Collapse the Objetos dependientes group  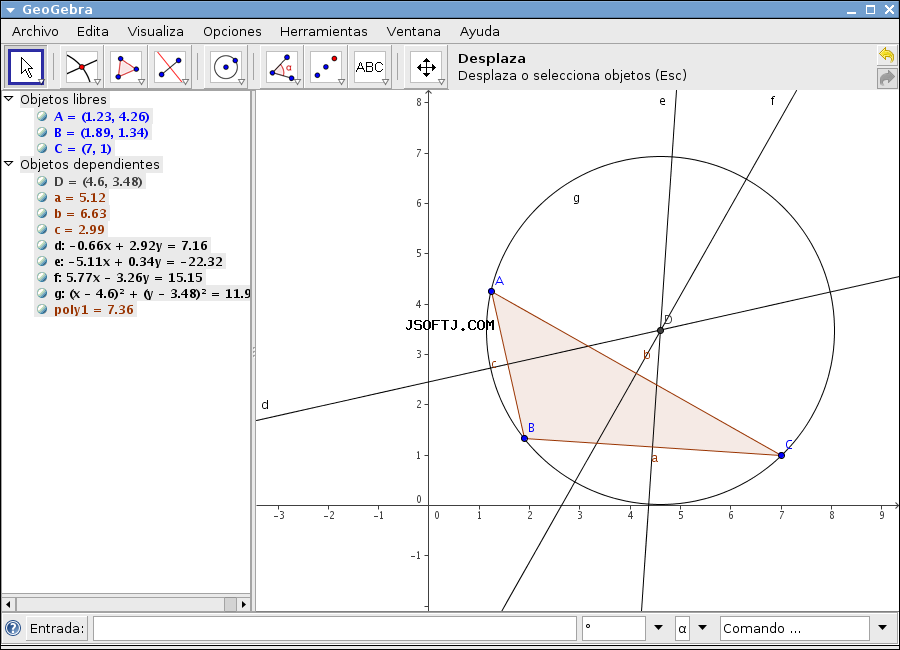[x=9, y=164]
